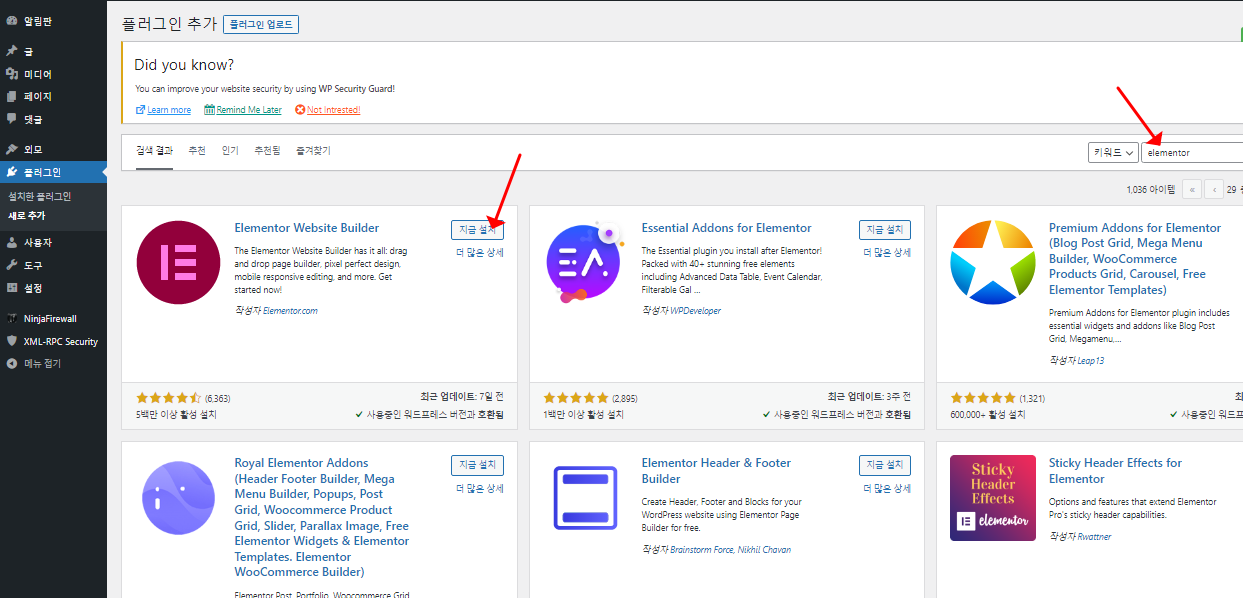Open the 알림판 dashboard icon
Image resolution: width=1243 pixels, height=598 pixels.
point(11,21)
